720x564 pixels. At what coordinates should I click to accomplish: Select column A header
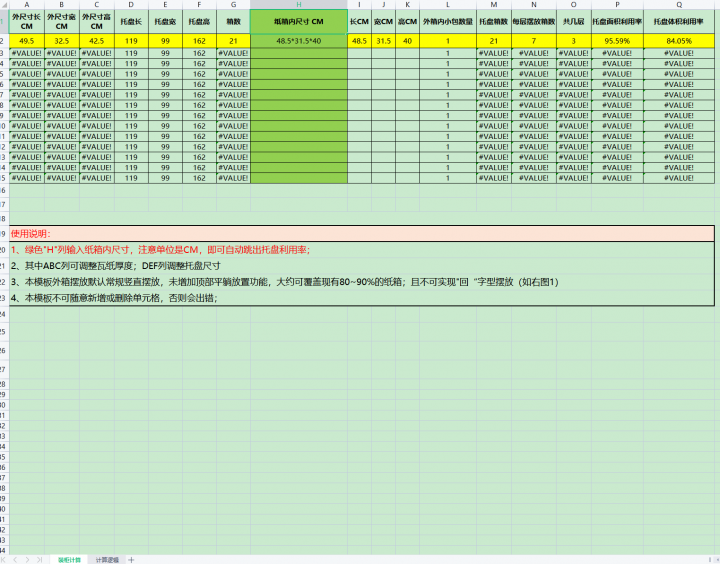point(27,5)
